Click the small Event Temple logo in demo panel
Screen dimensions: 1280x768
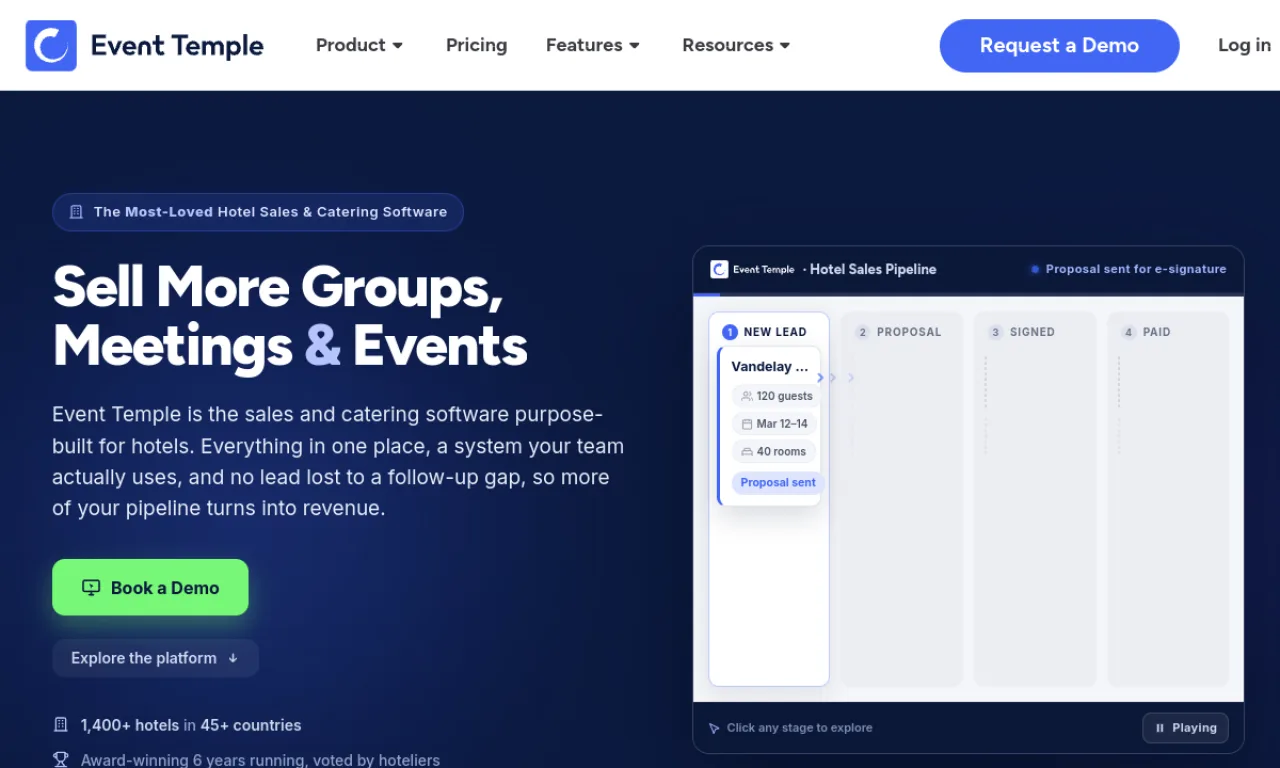(753, 269)
